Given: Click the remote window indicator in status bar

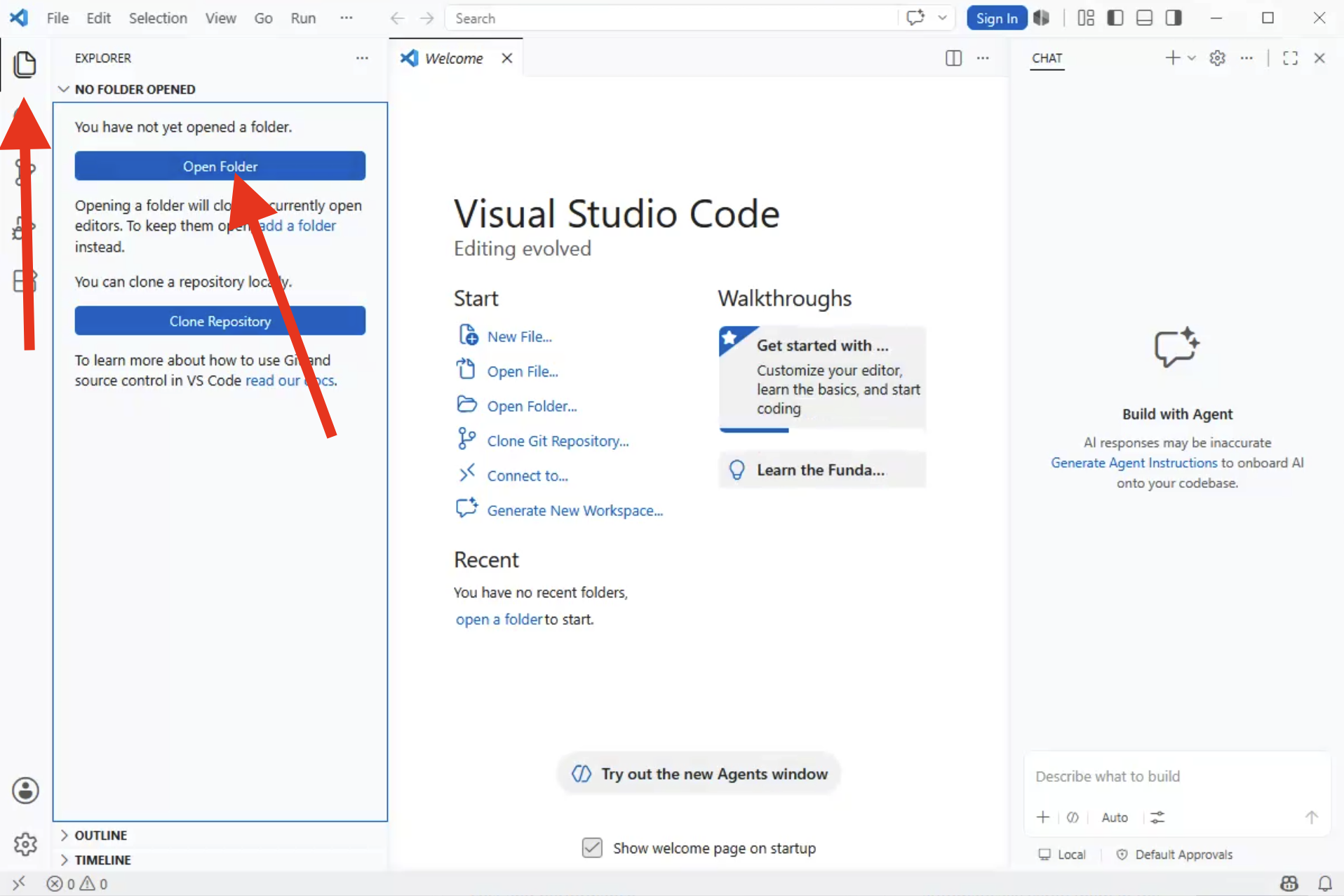Looking at the screenshot, I should pos(19,883).
